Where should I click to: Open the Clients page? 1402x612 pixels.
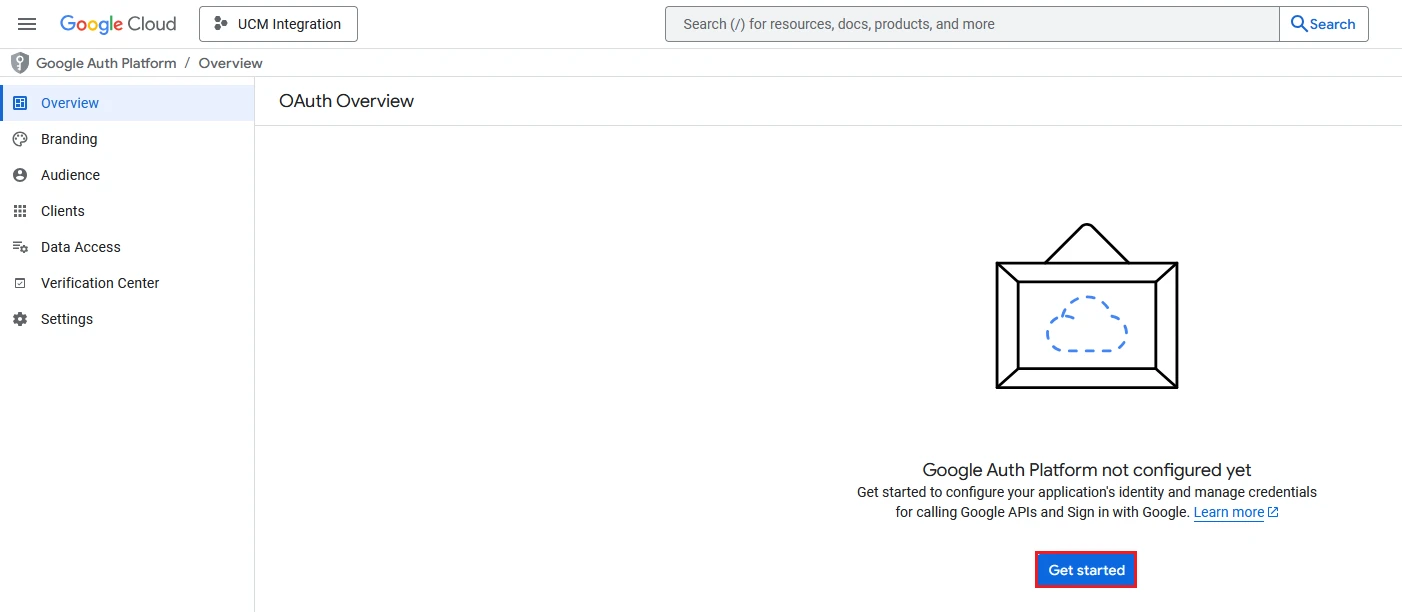127,211
